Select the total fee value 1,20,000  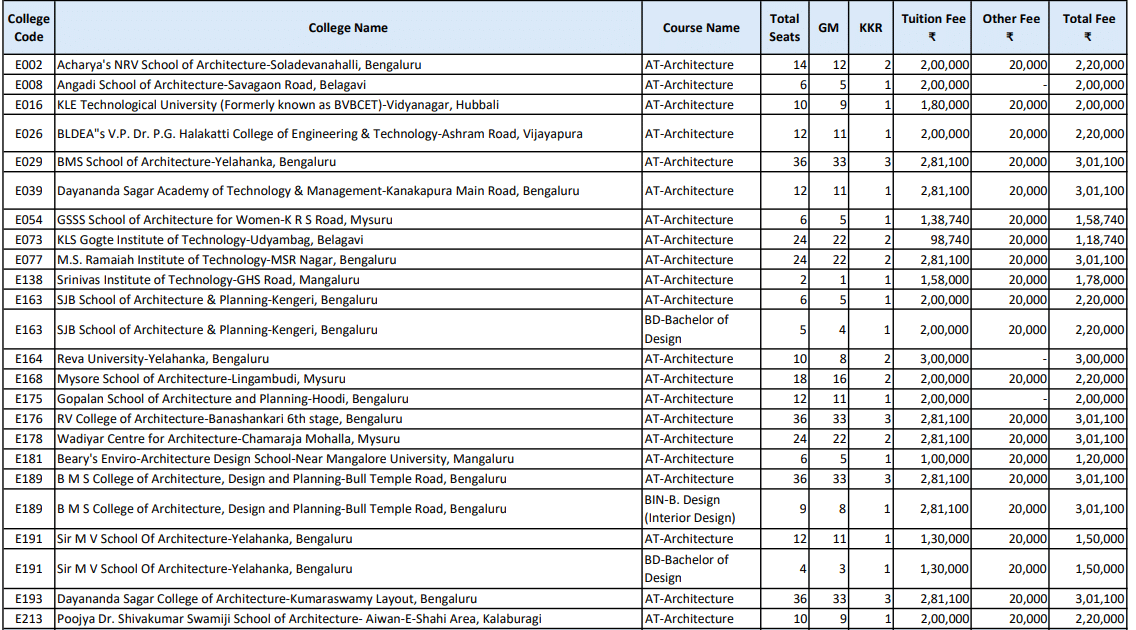pos(1099,459)
